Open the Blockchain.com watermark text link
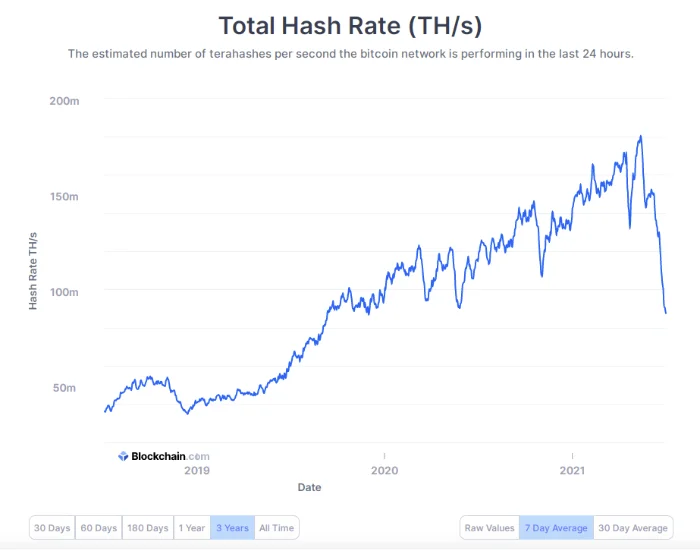 [x=169, y=456]
